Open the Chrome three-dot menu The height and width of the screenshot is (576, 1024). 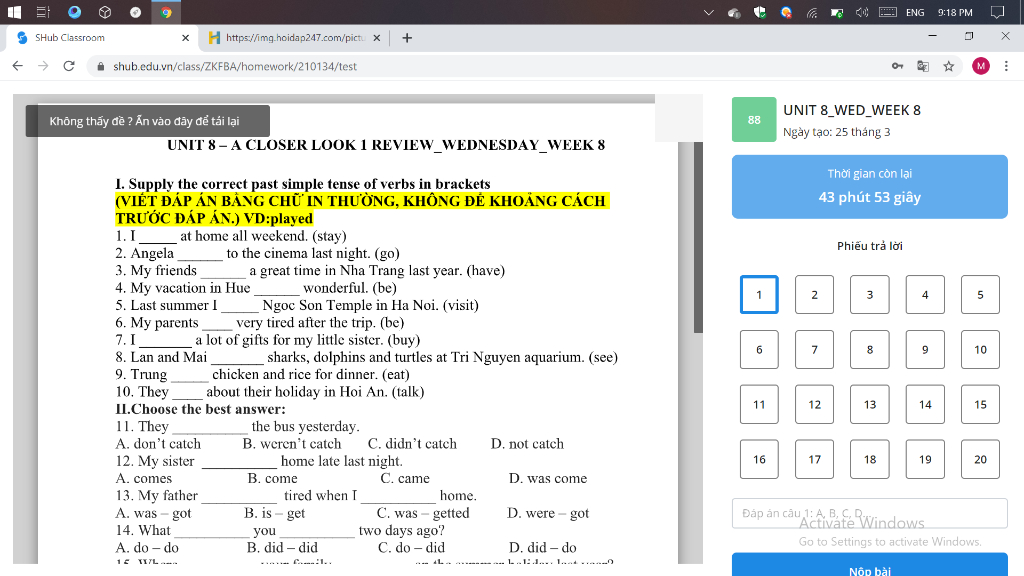pyautogui.click(x=1006, y=66)
